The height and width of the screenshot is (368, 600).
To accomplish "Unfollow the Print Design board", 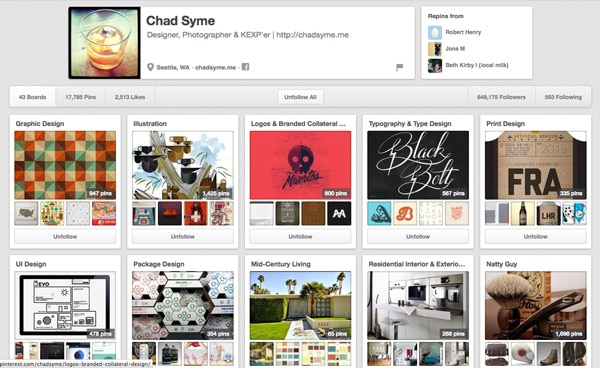I will tap(536, 236).
